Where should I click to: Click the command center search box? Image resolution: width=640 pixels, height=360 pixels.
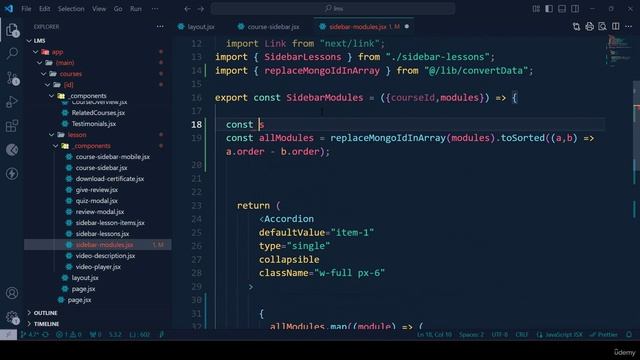point(333,9)
